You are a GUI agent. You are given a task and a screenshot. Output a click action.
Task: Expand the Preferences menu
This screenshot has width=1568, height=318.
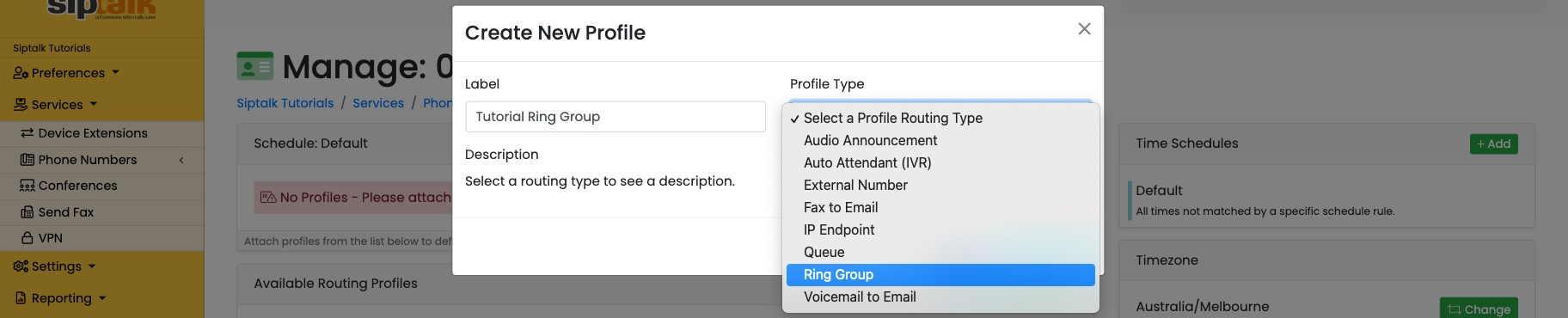point(66,73)
